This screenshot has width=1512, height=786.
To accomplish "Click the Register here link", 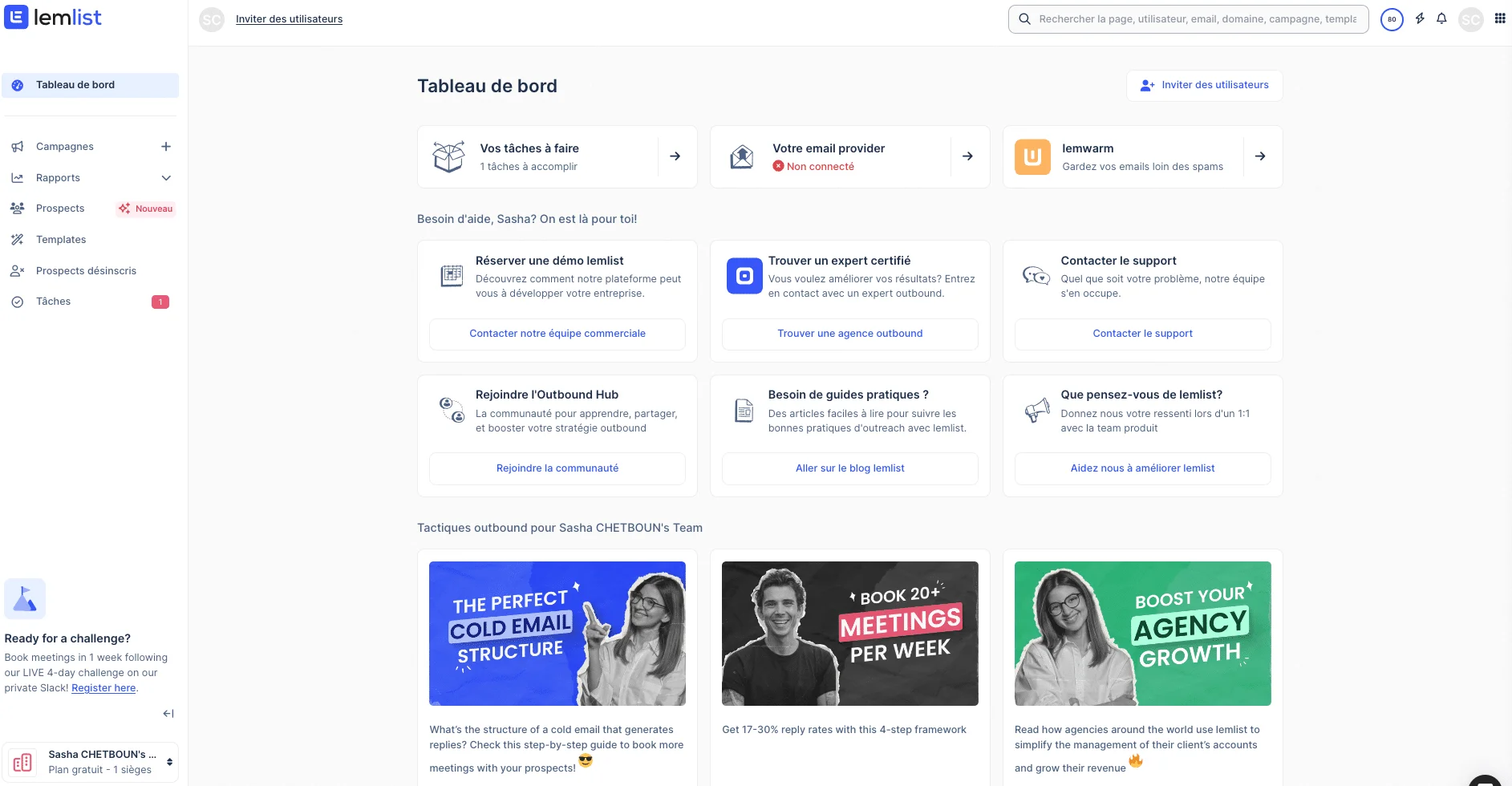I will (x=103, y=688).
